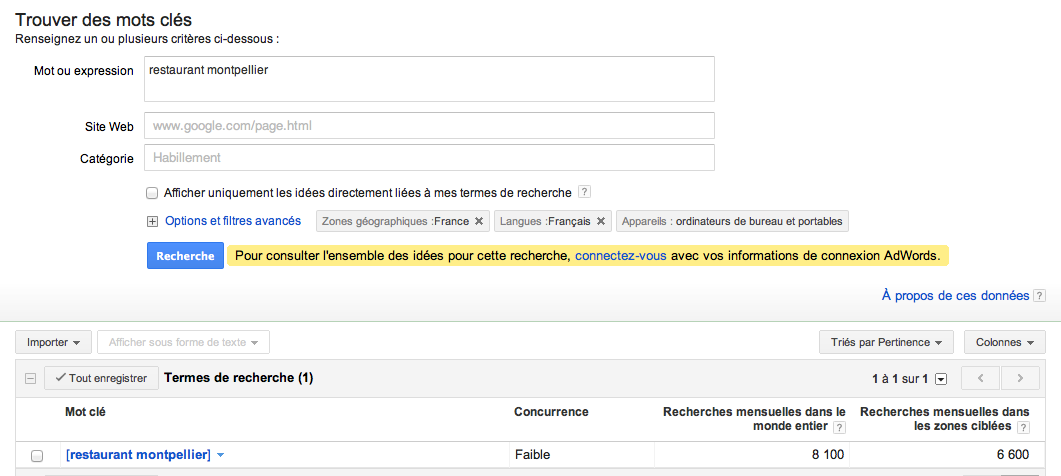Image resolution: width=1061 pixels, height=476 pixels.
Task: Open help for worldwide monthly searches column
Action: (x=839, y=427)
